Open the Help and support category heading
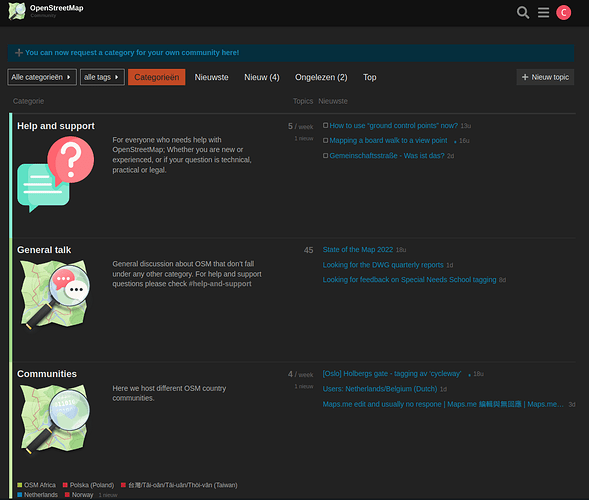Image resolution: width=589 pixels, height=500 pixels. point(56,126)
